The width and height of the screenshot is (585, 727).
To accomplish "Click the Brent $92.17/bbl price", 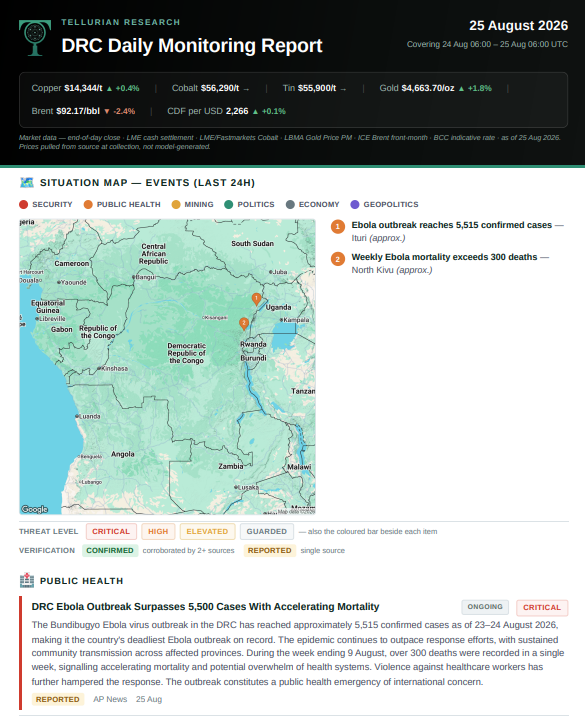I will [x=78, y=111].
